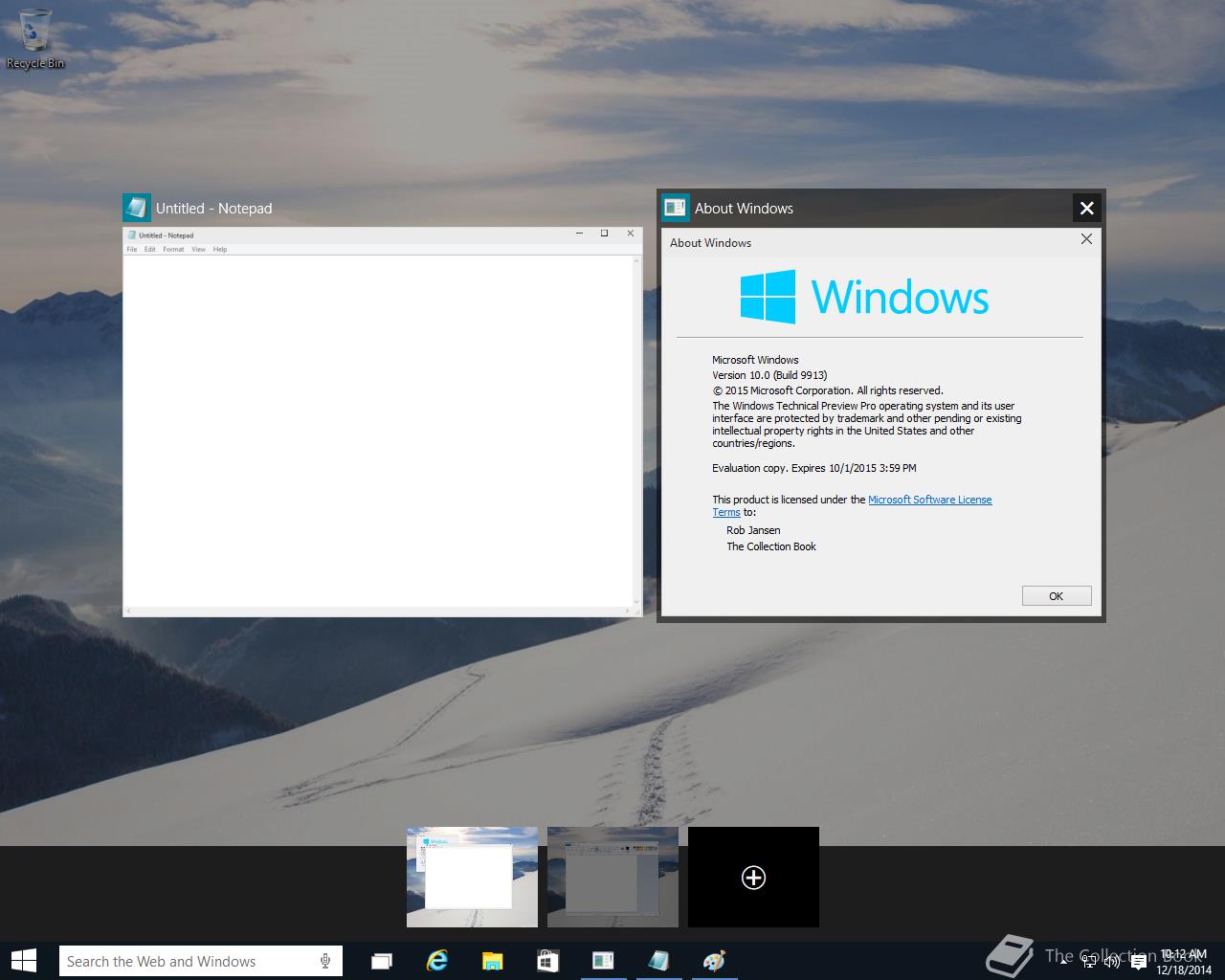Screen dimensions: 1225x980
Task: Switch to the first virtual desktop thumbnail
Action: [x=472, y=877]
